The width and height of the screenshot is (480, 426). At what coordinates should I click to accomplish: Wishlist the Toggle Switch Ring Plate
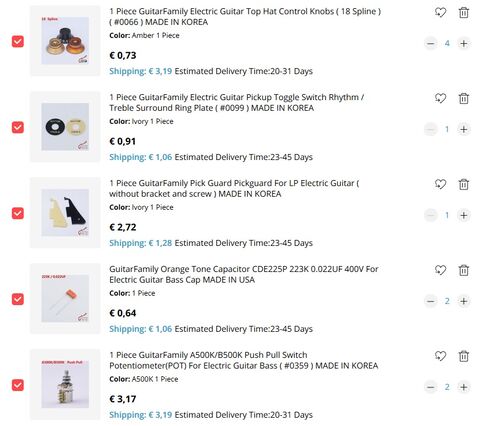click(x=440, y=98)
